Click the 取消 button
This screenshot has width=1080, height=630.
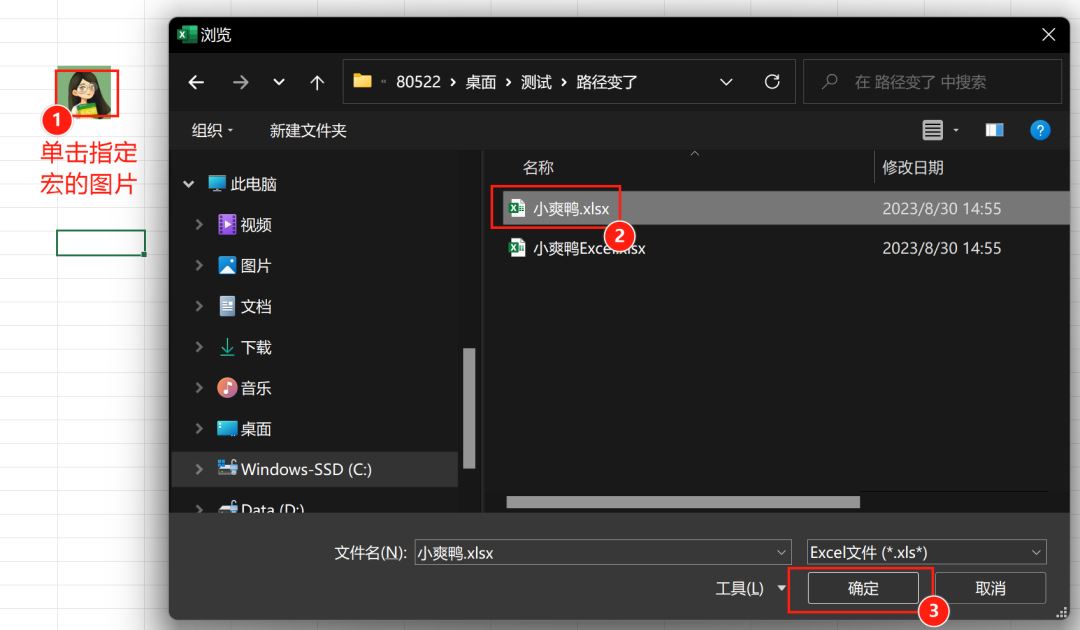pyautogui.click(x=990, y=588)
